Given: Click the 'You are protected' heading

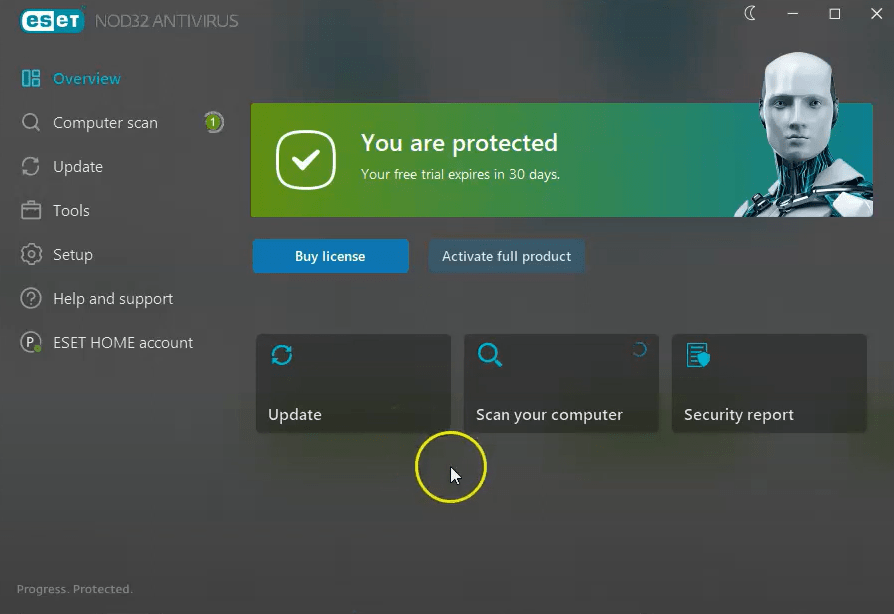Looking at the screenshot, I should [x=459, y=143].
